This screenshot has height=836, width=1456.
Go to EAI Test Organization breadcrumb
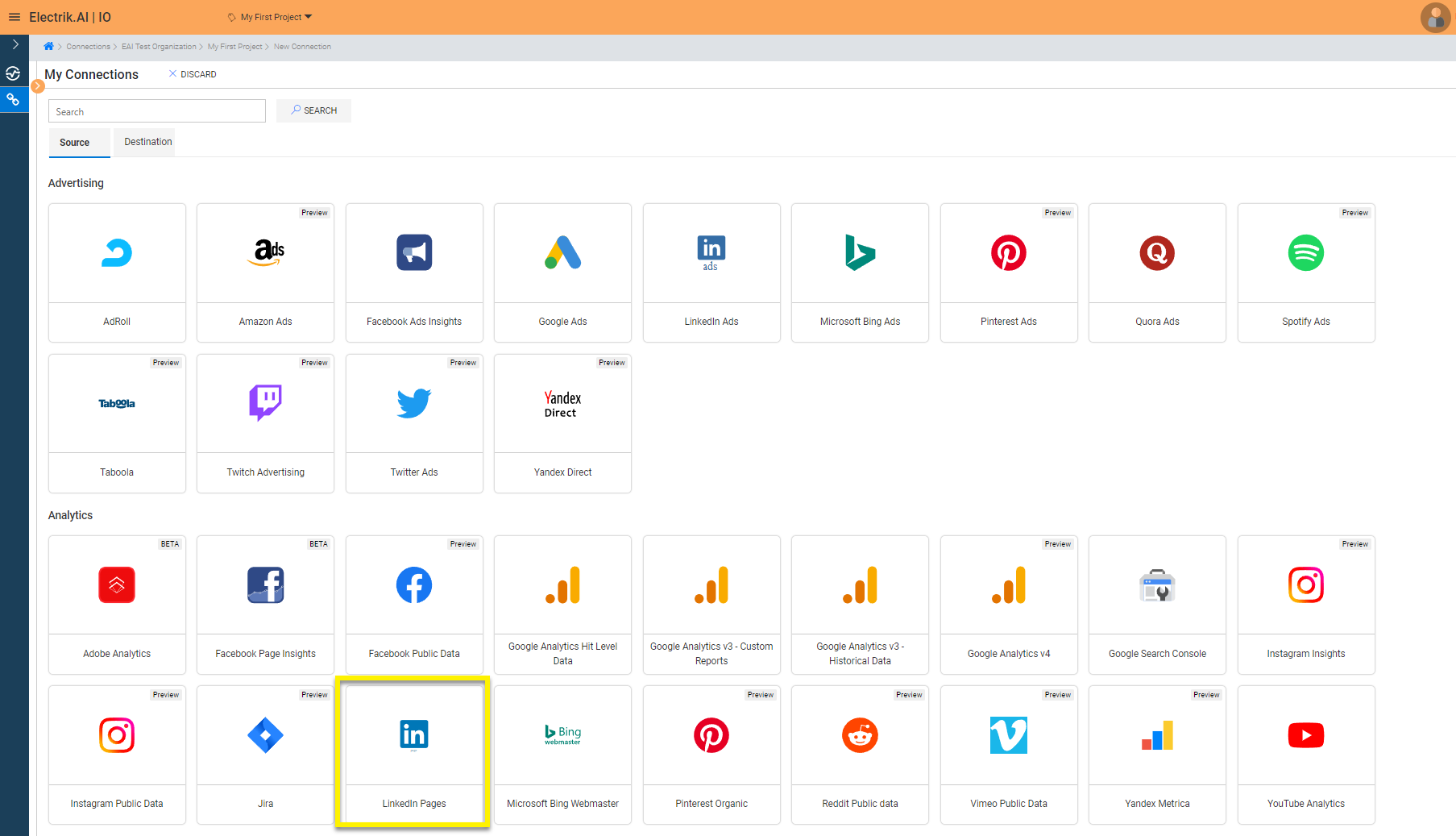click(159, 47)
